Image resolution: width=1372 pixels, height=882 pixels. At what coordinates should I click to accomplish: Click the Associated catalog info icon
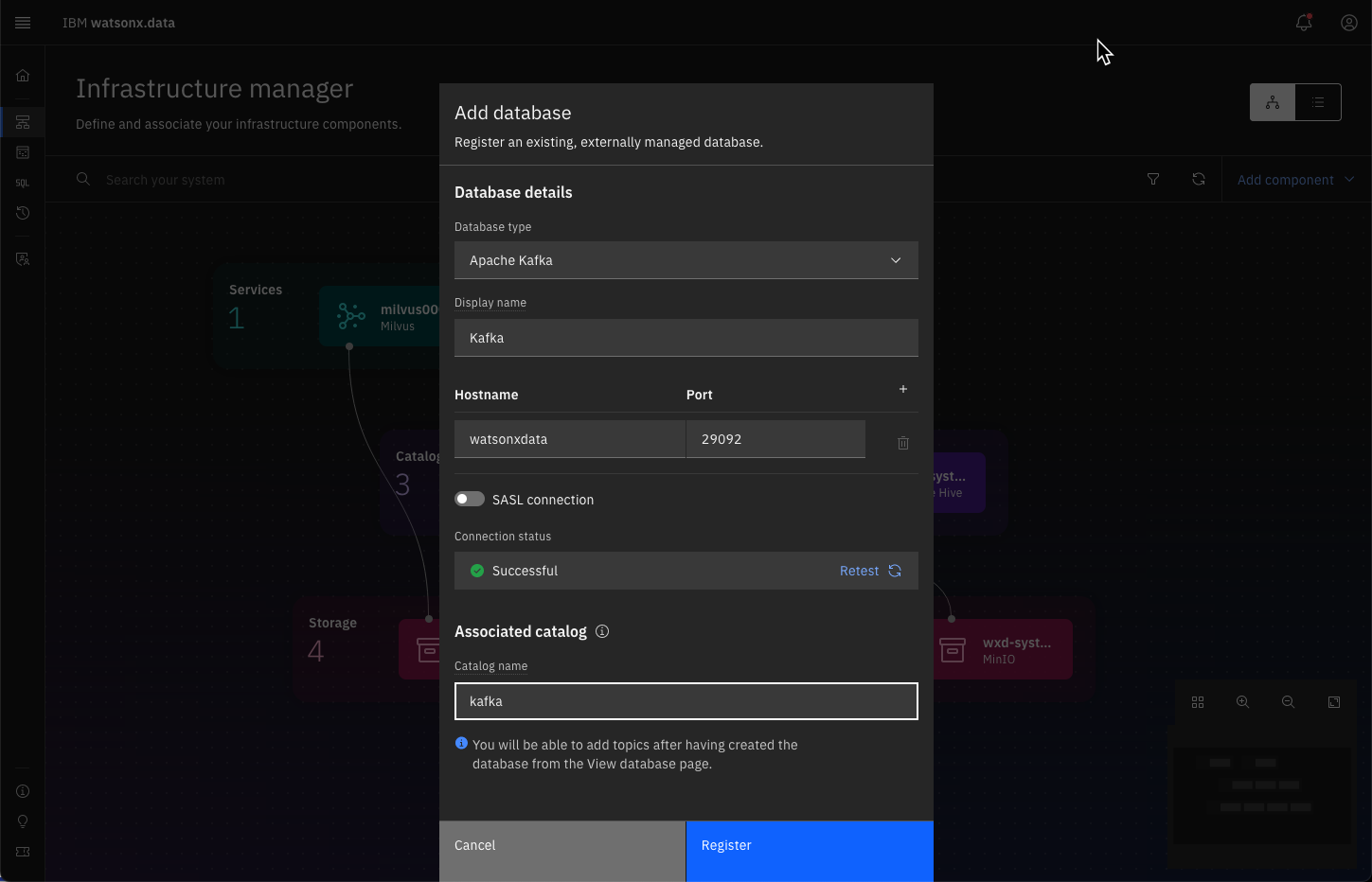(602, 631)
